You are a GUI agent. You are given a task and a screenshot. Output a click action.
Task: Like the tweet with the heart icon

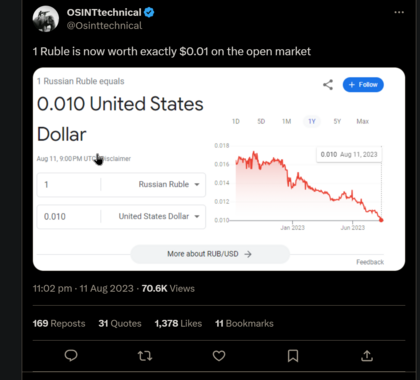coord(219,356)
